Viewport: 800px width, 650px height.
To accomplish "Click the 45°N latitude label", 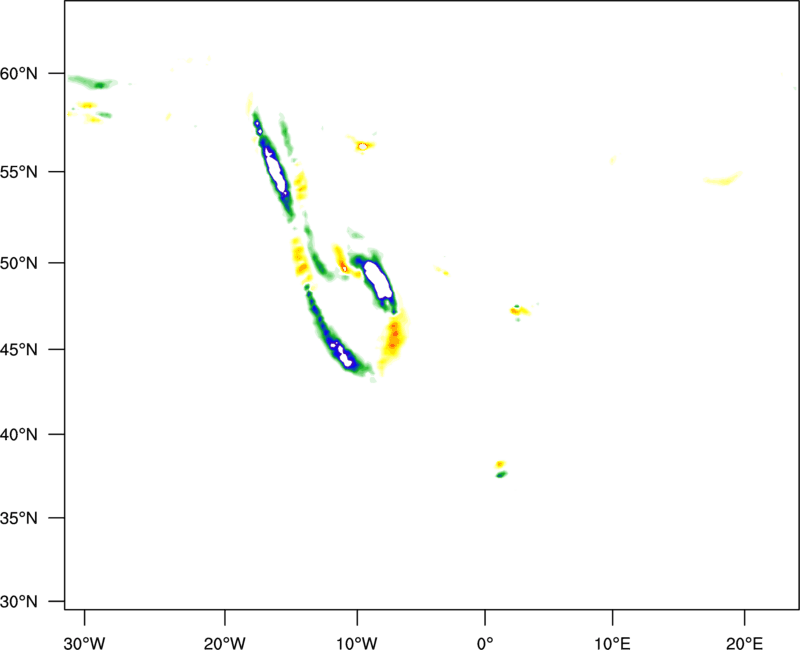I will point(19,349).
